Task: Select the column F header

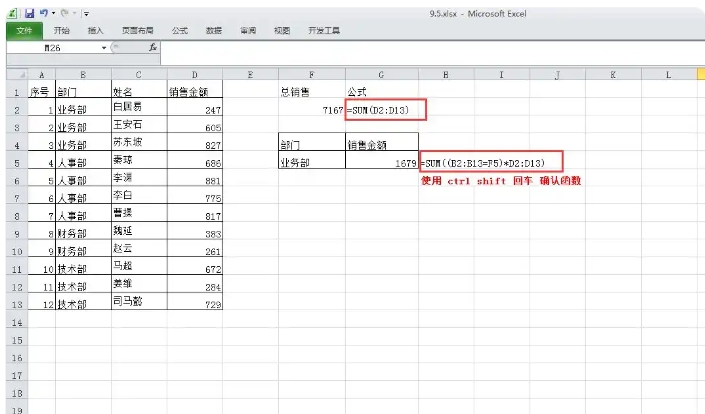Action: tap(312, 75)
